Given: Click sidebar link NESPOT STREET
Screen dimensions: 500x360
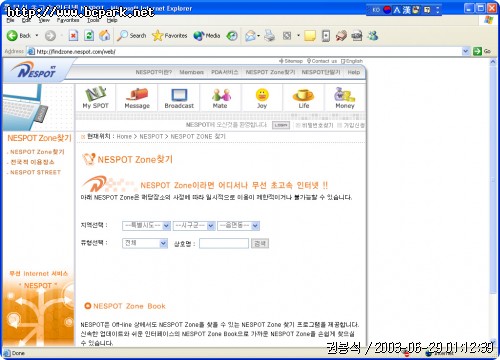Looking at the screenshot, I should (35, 172).
